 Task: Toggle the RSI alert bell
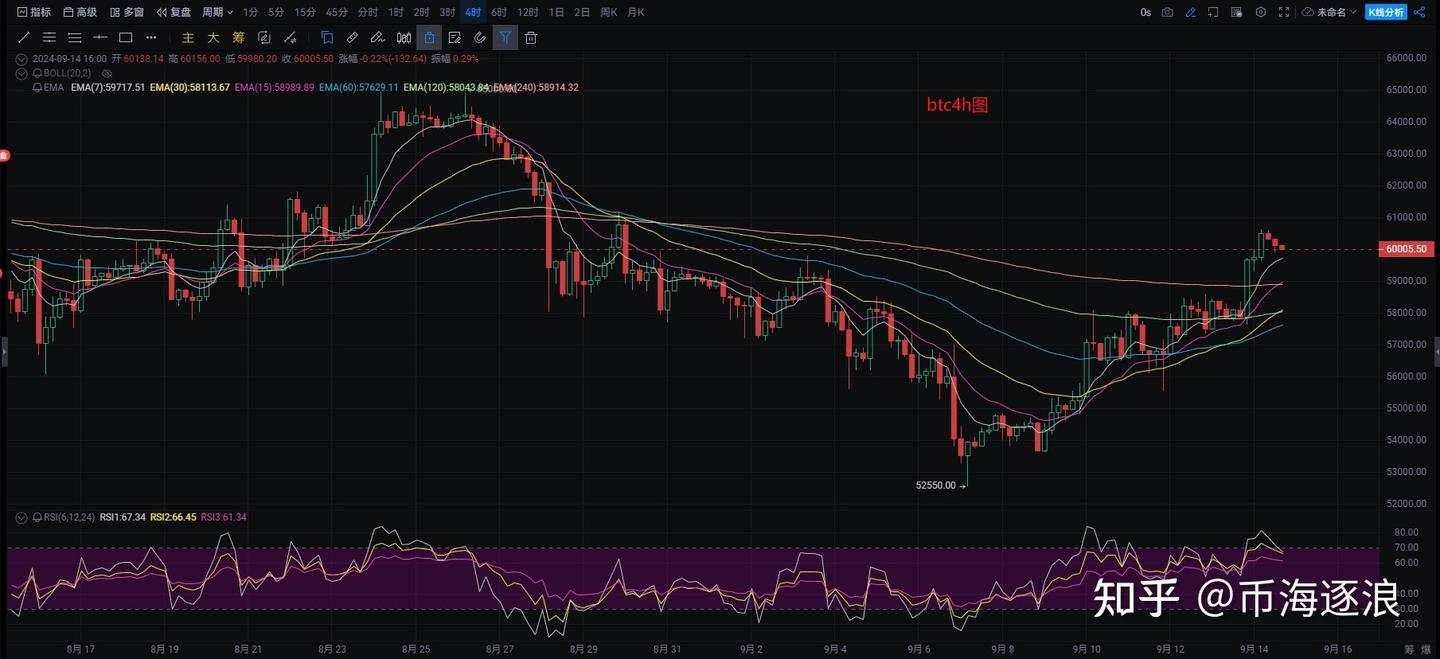pos(37,517)
